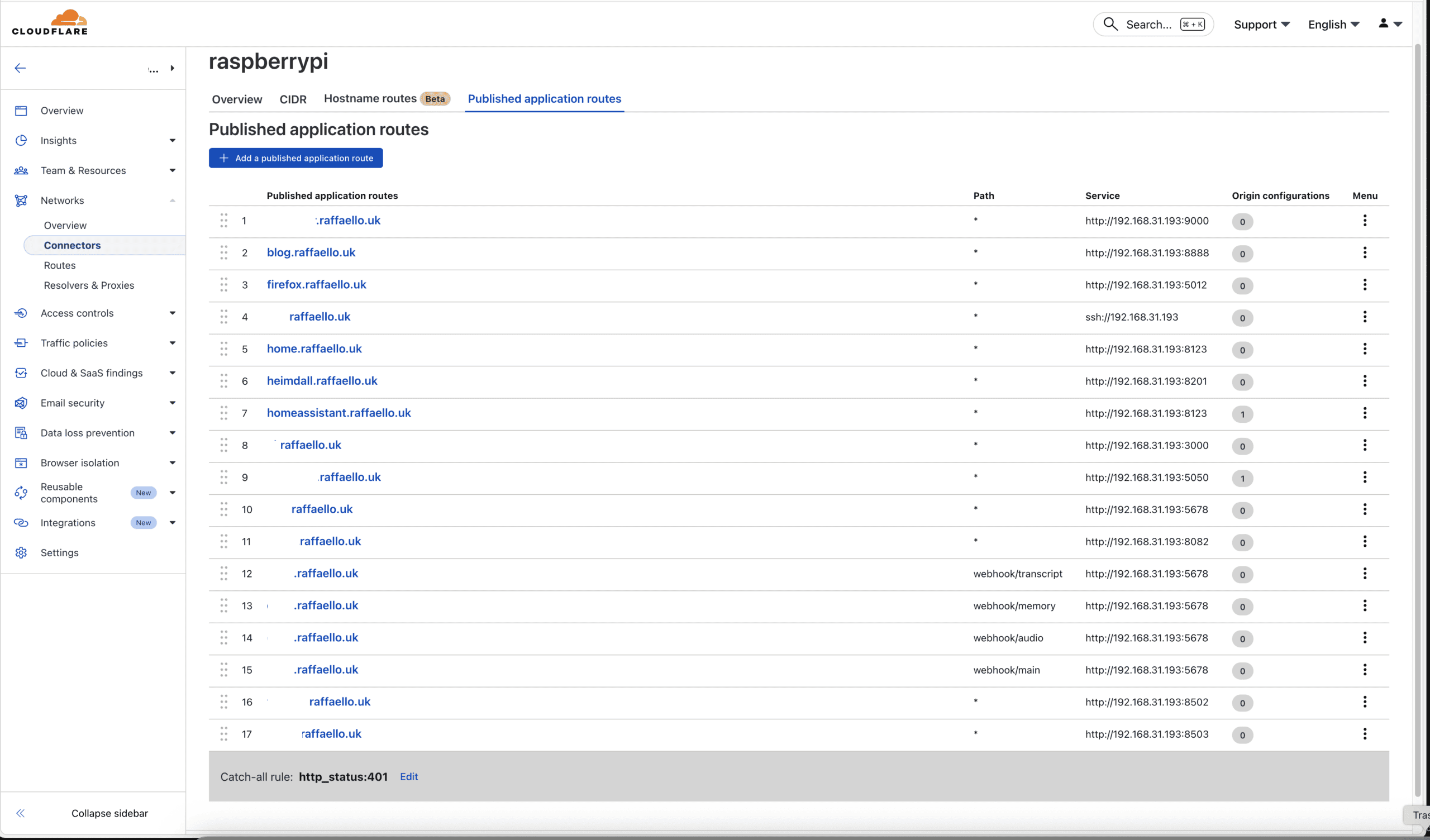Viewport: 1430px width, 840px height.
Task: Click drag handle of row 7
Action: [x=223, y=413]
